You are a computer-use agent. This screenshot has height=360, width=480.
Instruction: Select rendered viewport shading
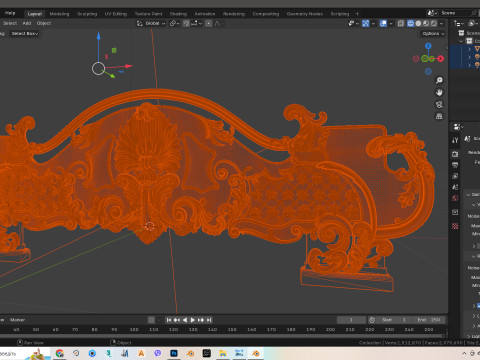click(434, 23)
